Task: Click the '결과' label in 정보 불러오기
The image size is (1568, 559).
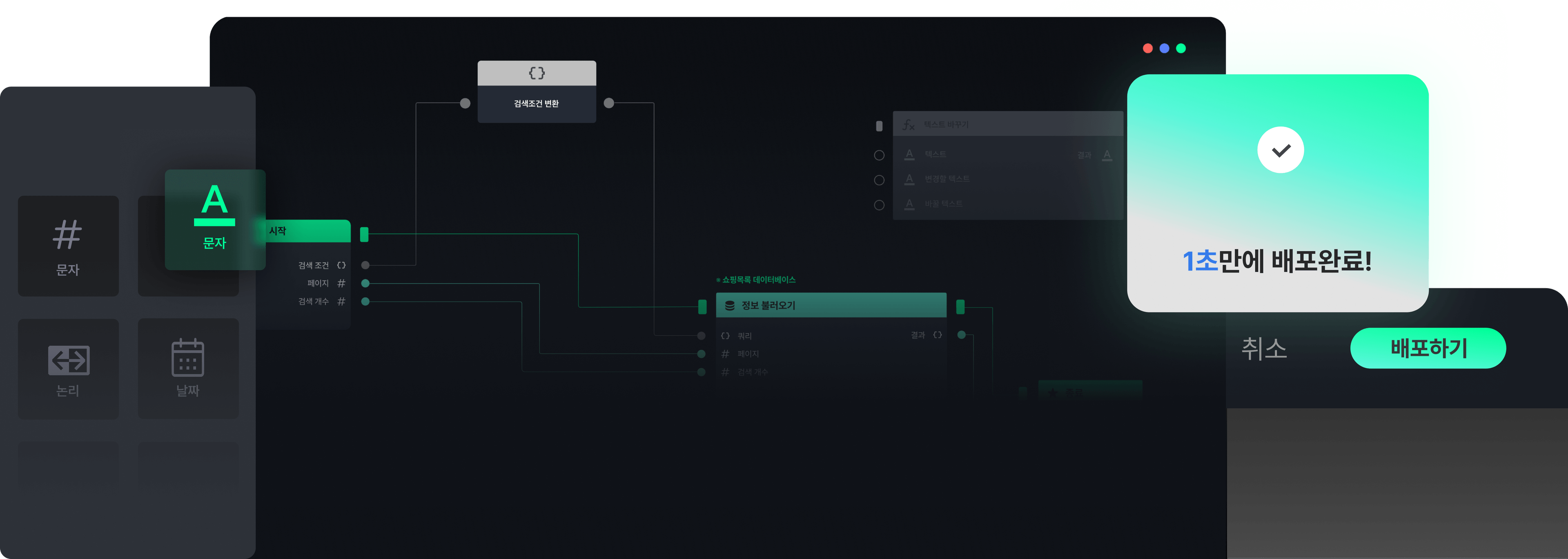Action: 918,335
